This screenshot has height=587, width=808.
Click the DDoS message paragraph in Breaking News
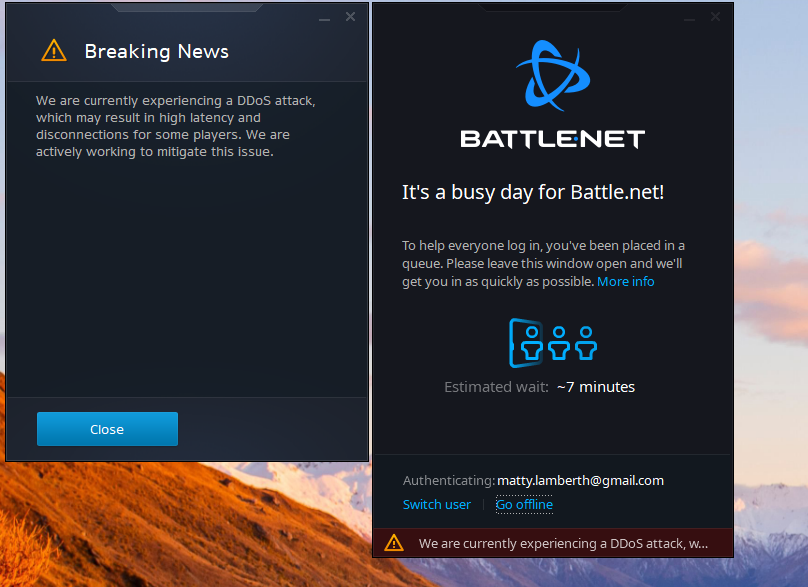176,126
